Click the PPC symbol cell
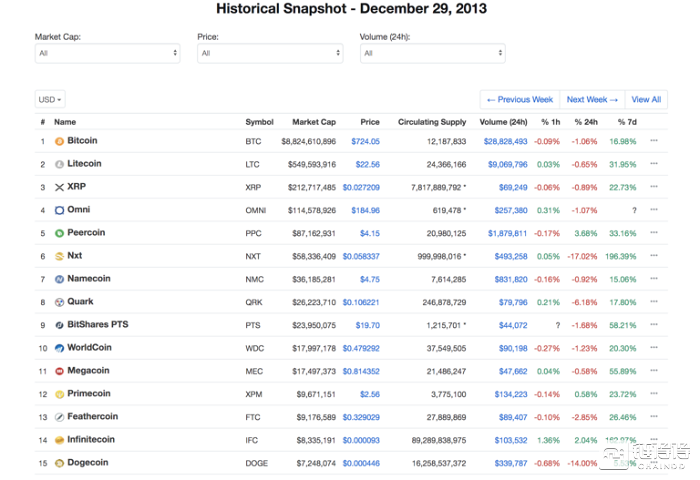700x480 pixels. pyautogui.click(x=253, y=234)
